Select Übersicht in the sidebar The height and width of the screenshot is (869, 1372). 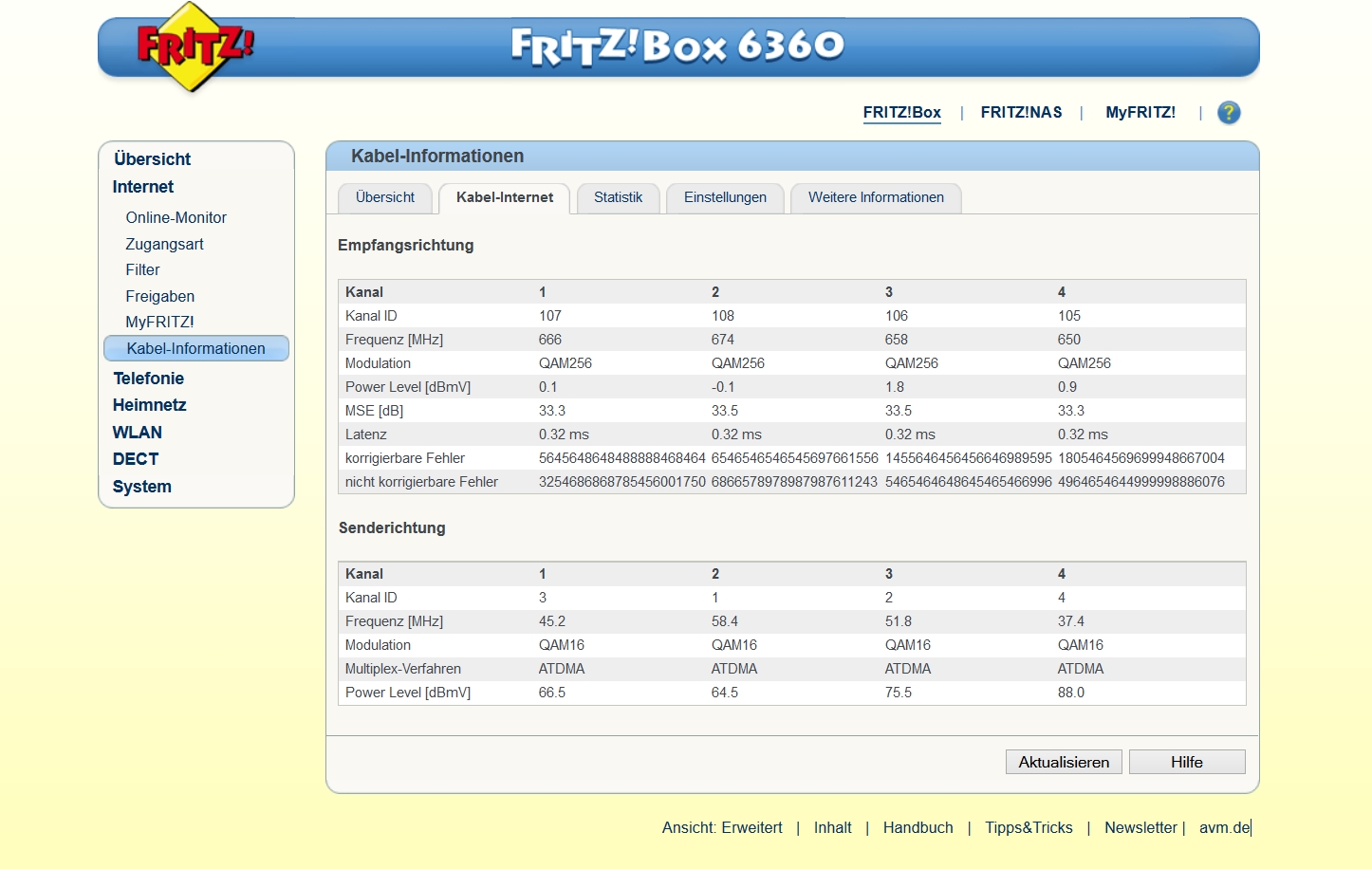pyautogui.click(x=152, y=158)
